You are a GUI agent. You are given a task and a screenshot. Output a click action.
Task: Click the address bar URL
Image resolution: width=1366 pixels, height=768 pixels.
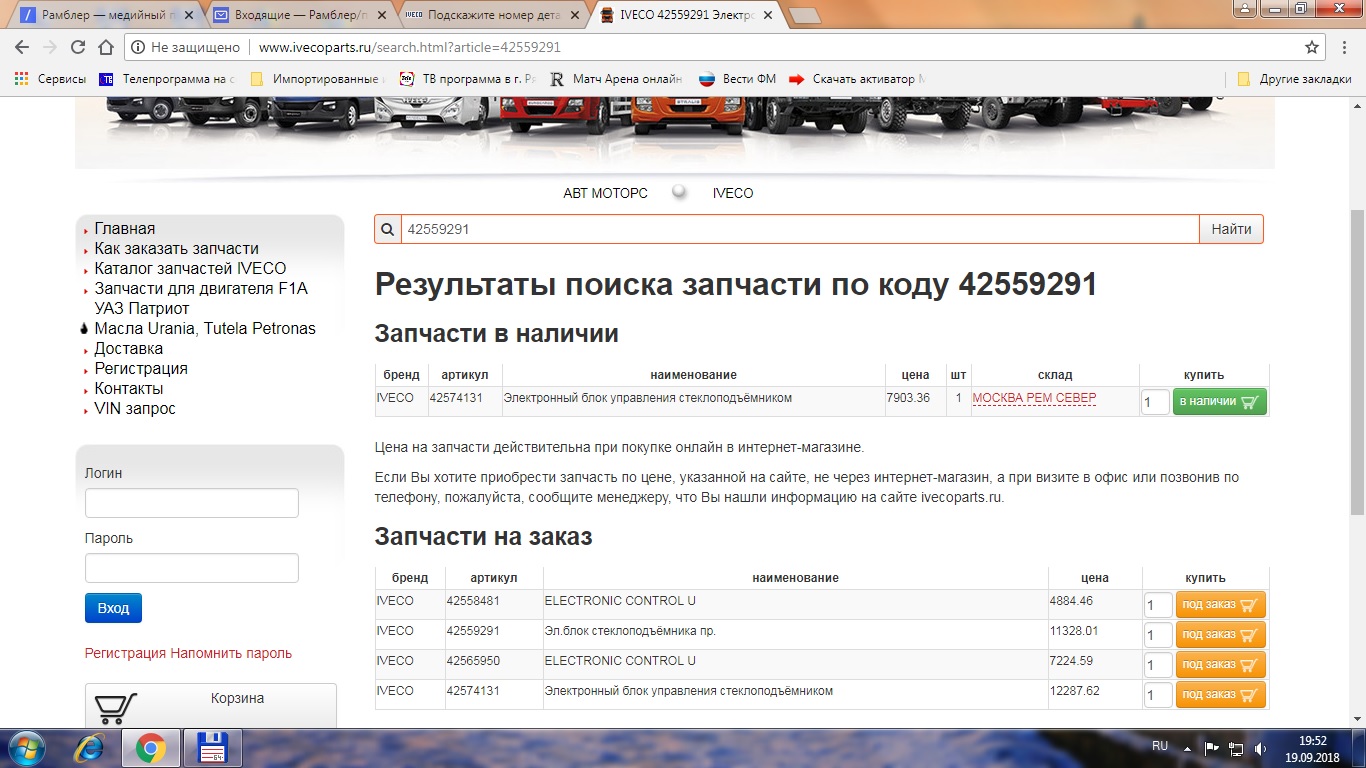[x=409, y=47]
